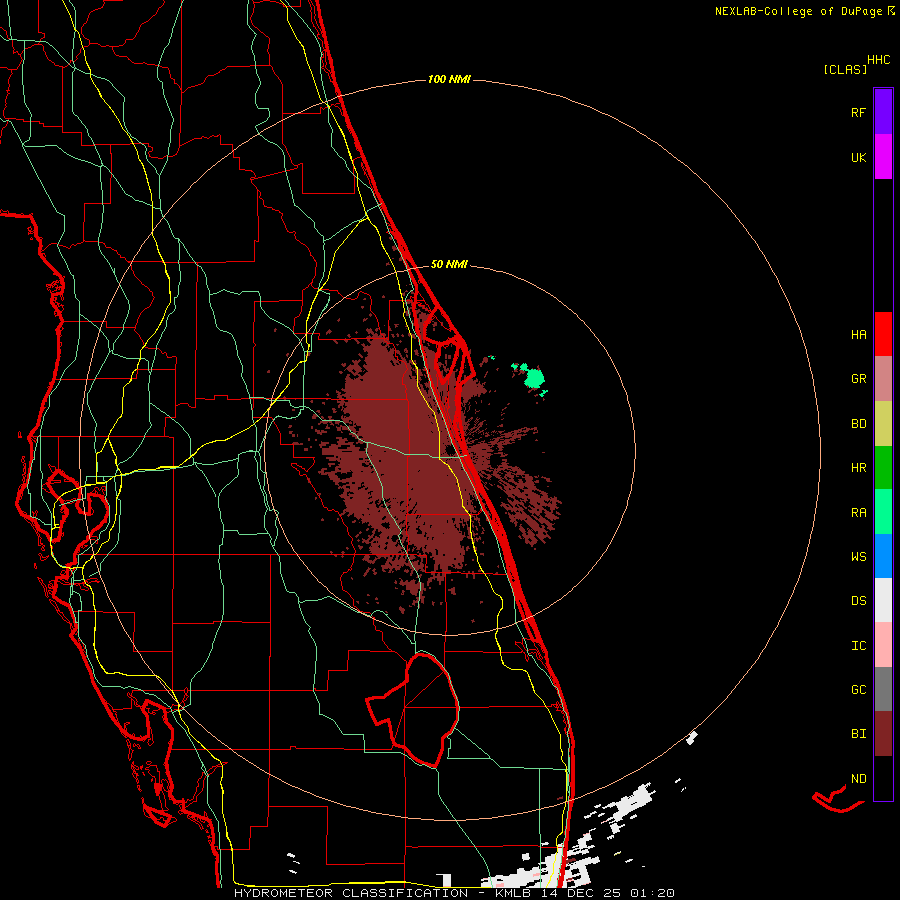Screen dimensions: 900x900
Task: Click the 100 NMI range ring label
Action: pos(449,79)
